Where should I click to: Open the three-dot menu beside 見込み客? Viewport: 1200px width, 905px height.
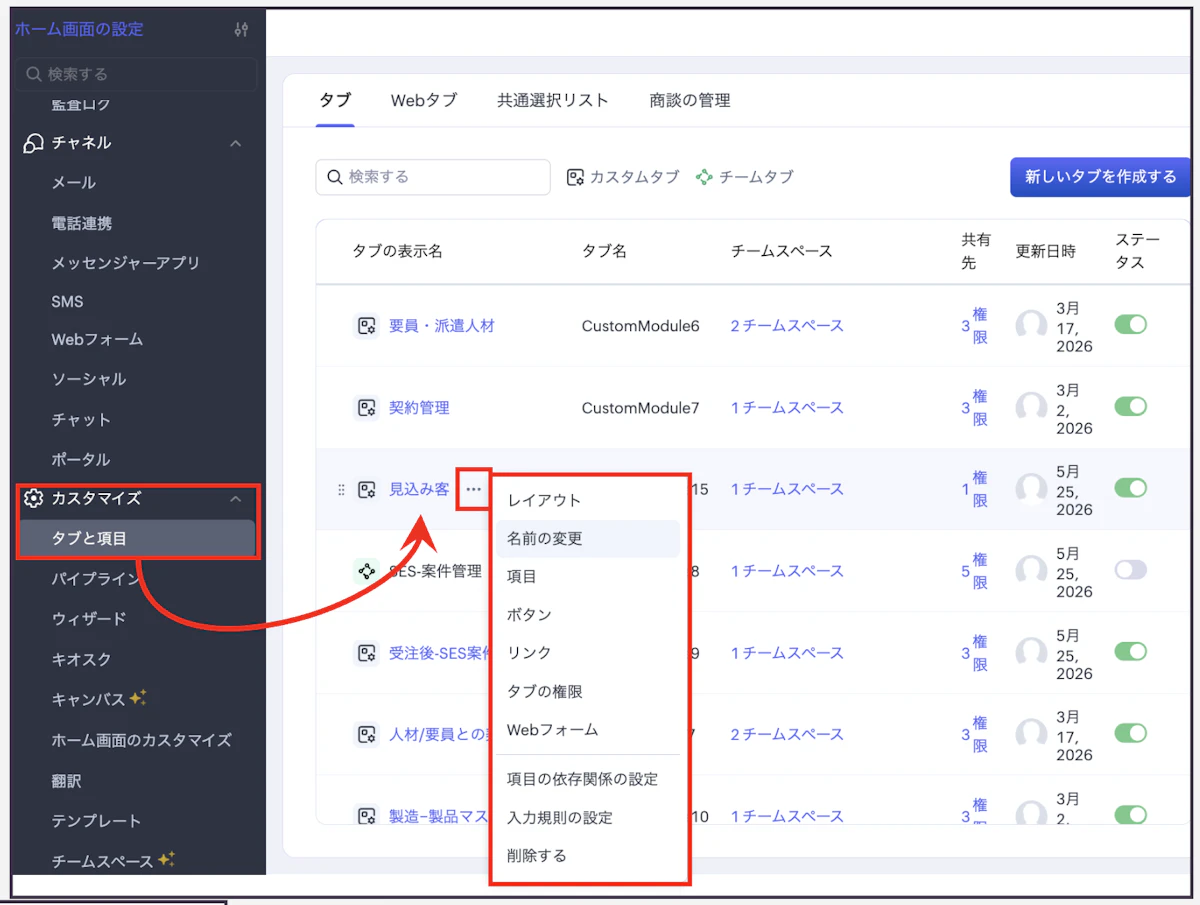473,489
